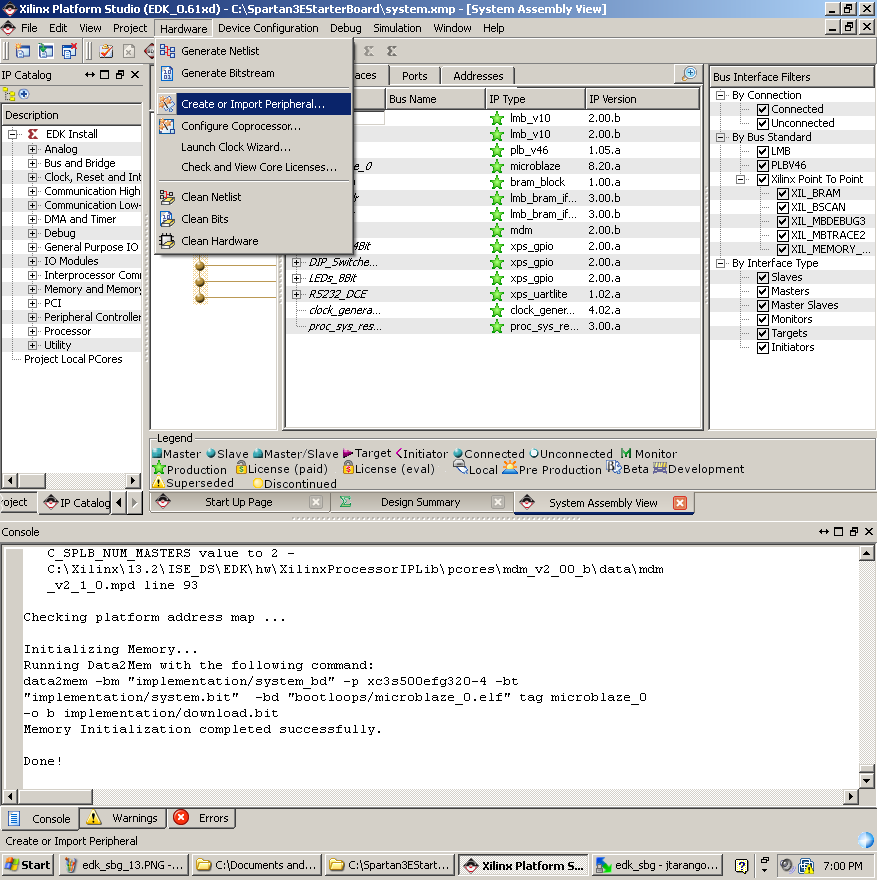Image resolution: width=877 pixels, height=880 pixels.
Task: Collapse the By Connection filter group
Action: click(721, 95)
